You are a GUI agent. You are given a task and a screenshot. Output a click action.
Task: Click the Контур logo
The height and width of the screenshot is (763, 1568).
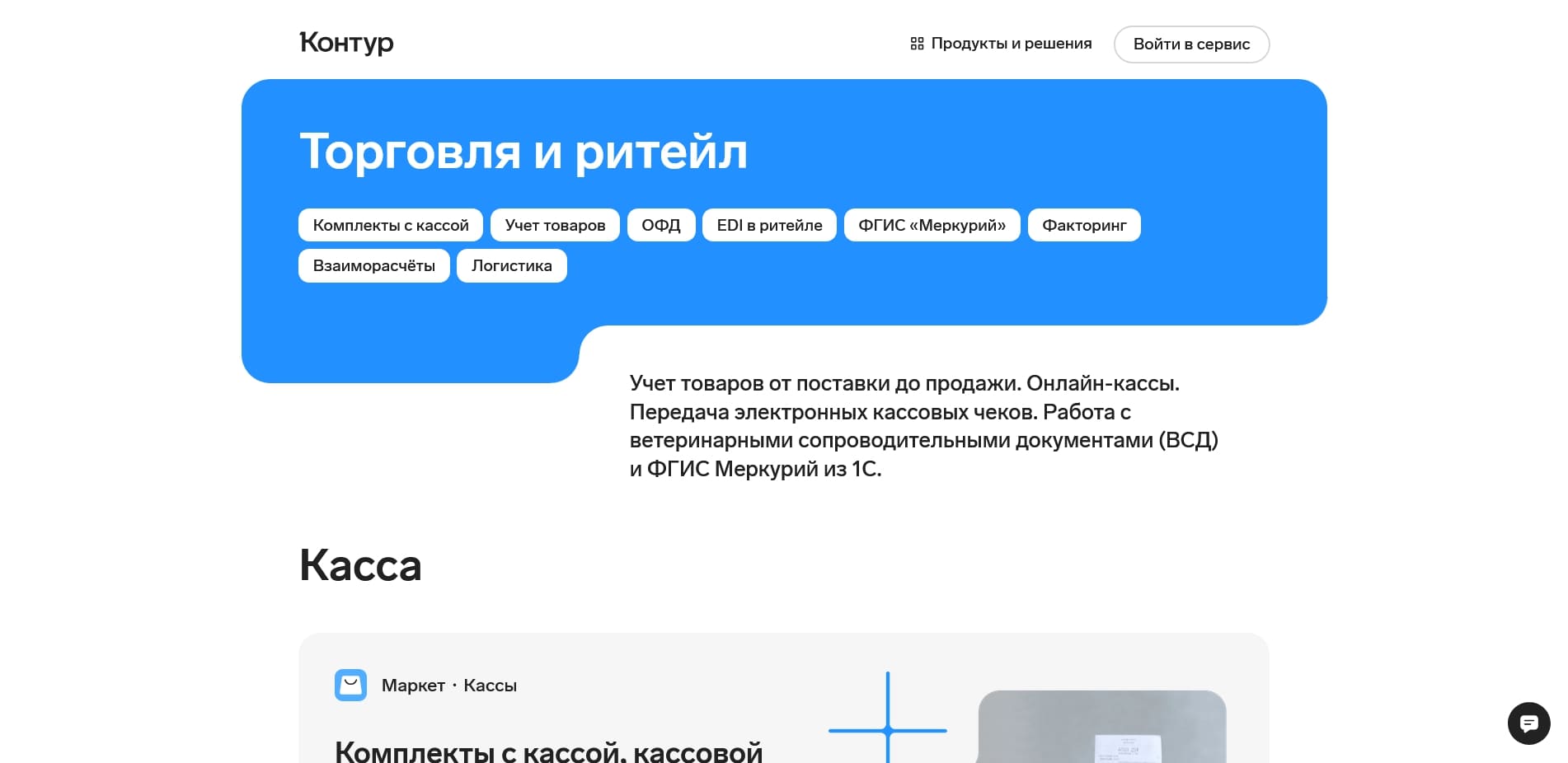346,43
